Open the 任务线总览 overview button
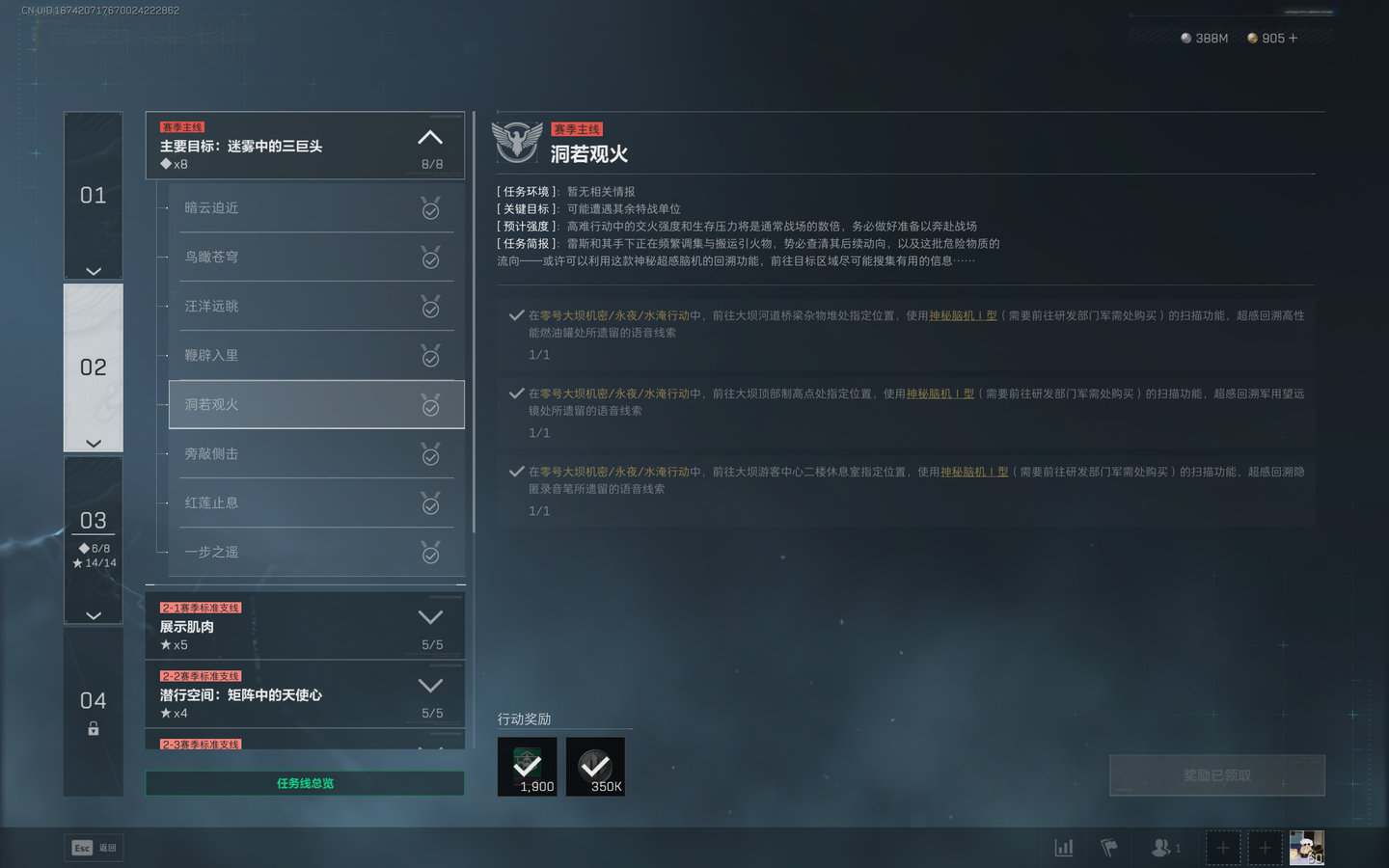1389x868 pixels. pos(305,783)
